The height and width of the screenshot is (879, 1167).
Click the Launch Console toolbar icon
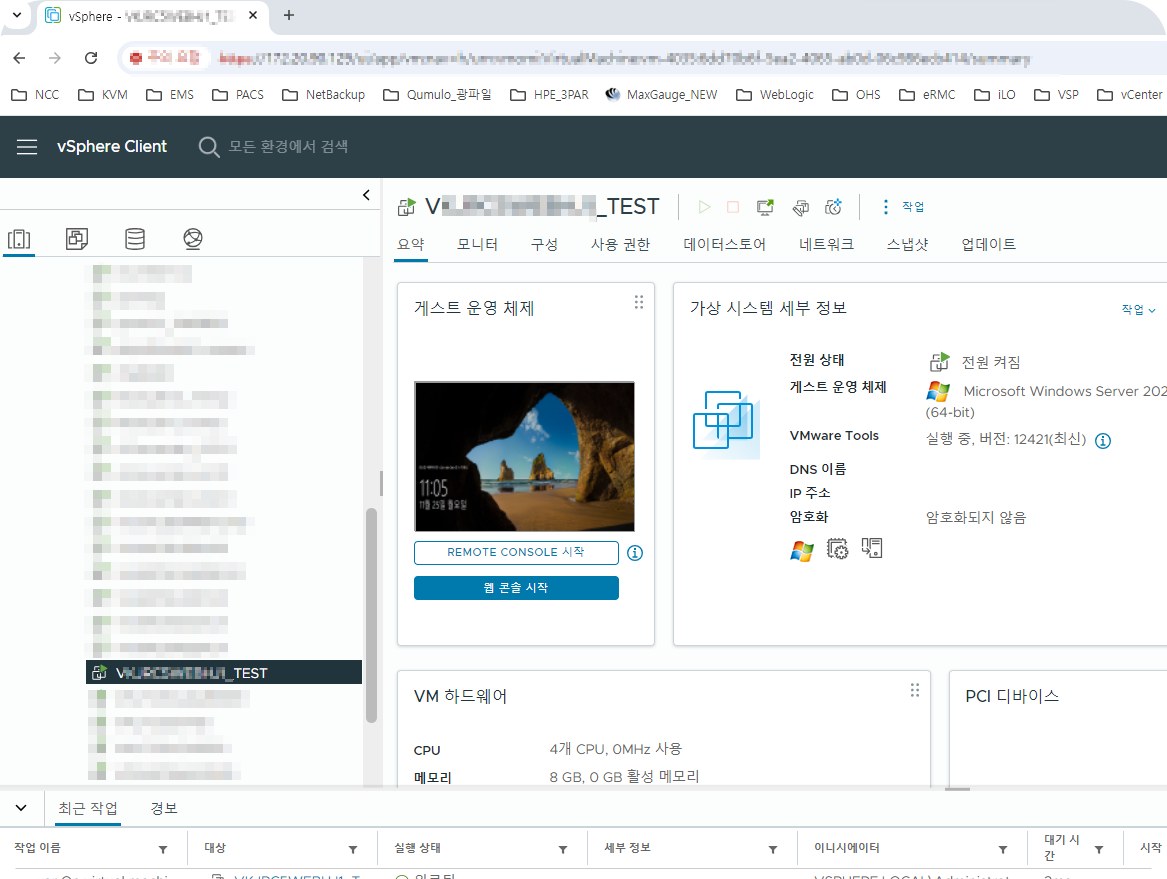point(765,207)
